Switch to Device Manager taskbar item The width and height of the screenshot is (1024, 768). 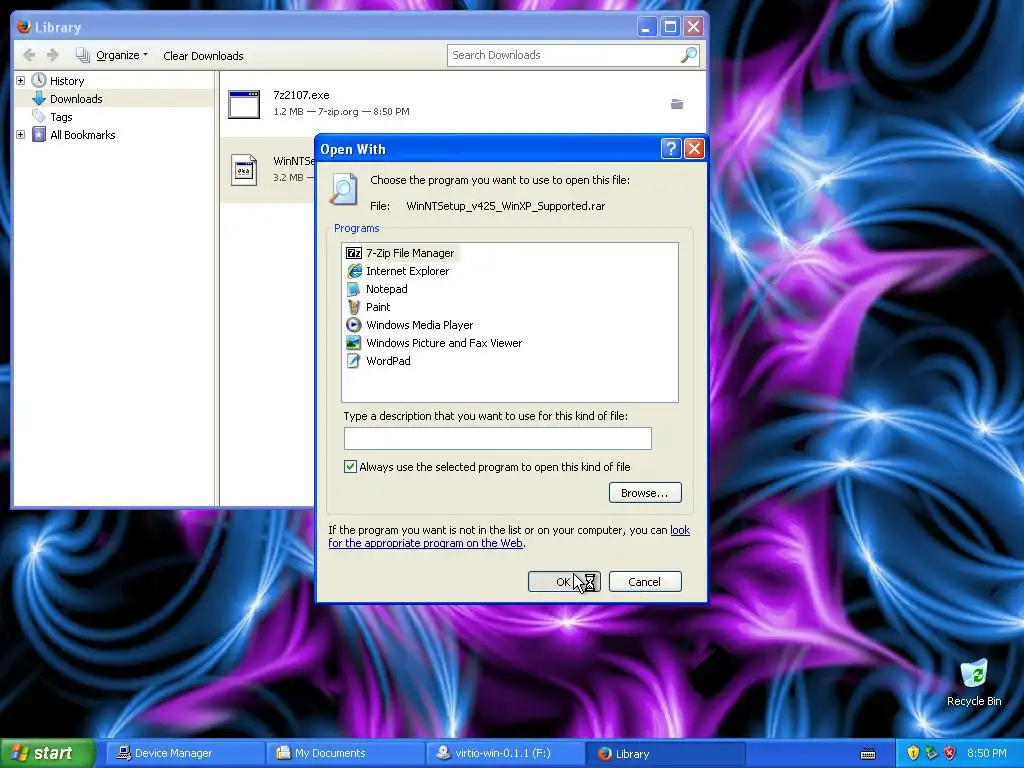[x=184, y=753]
